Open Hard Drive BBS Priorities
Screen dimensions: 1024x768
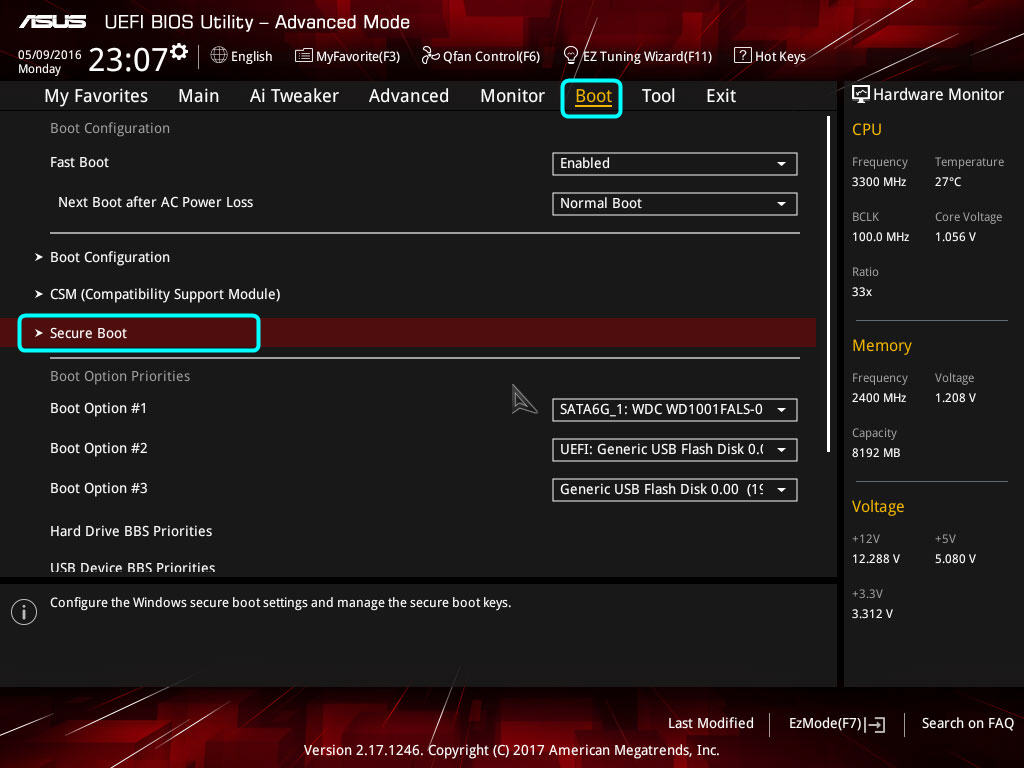click(x=131, y=531)
